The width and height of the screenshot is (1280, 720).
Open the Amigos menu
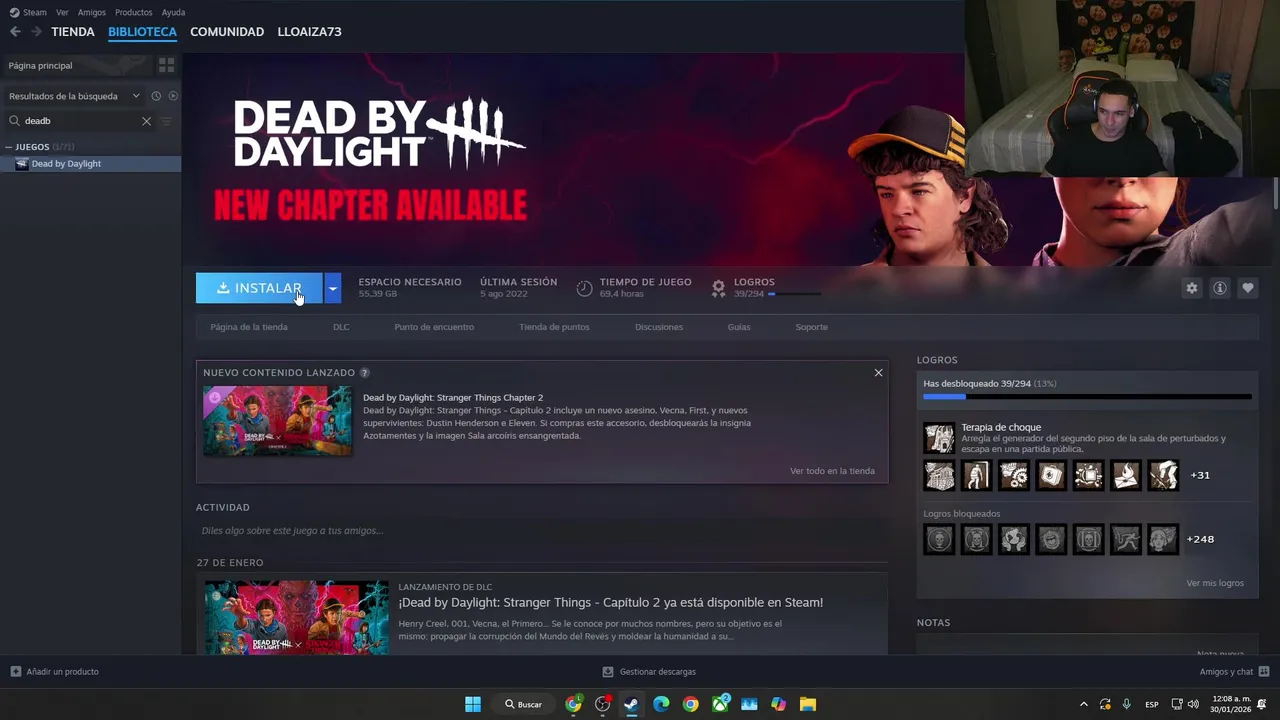coord(91,12)
